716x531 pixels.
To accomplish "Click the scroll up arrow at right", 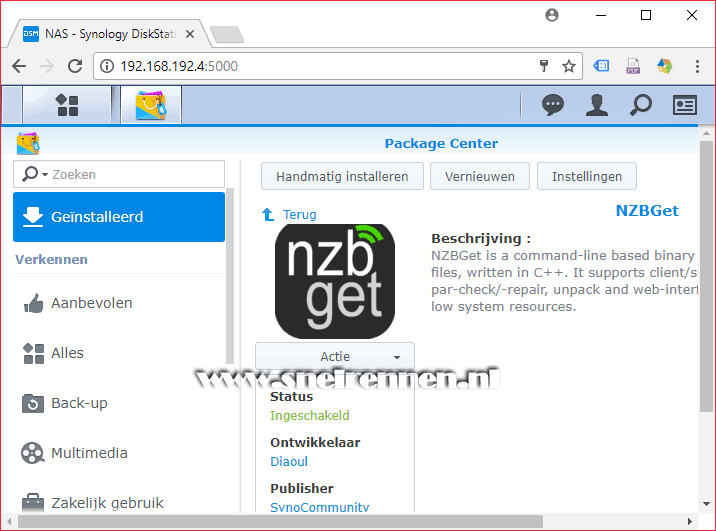I will [x=706, y=133].
